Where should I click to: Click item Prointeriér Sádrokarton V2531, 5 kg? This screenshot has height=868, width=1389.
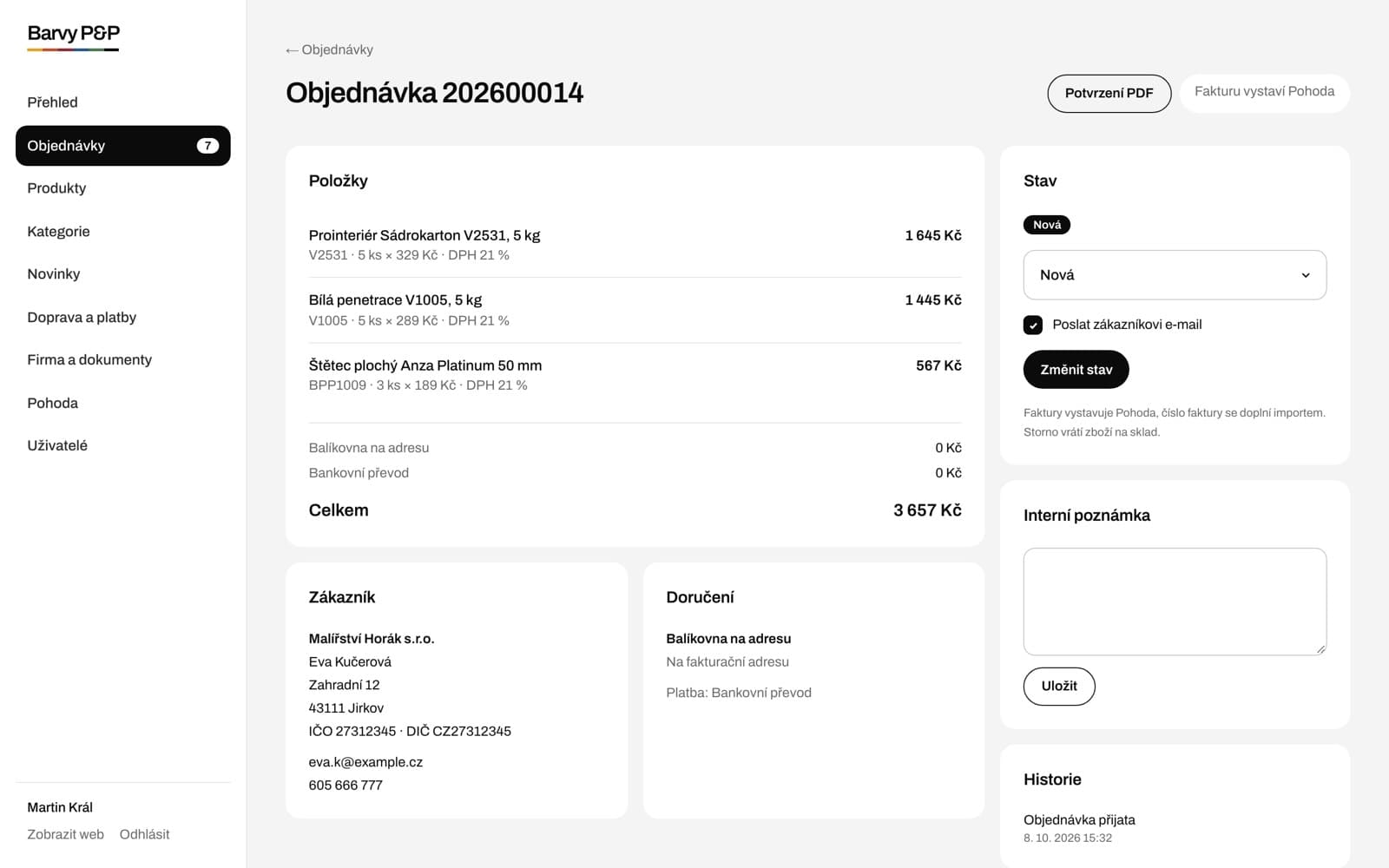click(425, 235)
